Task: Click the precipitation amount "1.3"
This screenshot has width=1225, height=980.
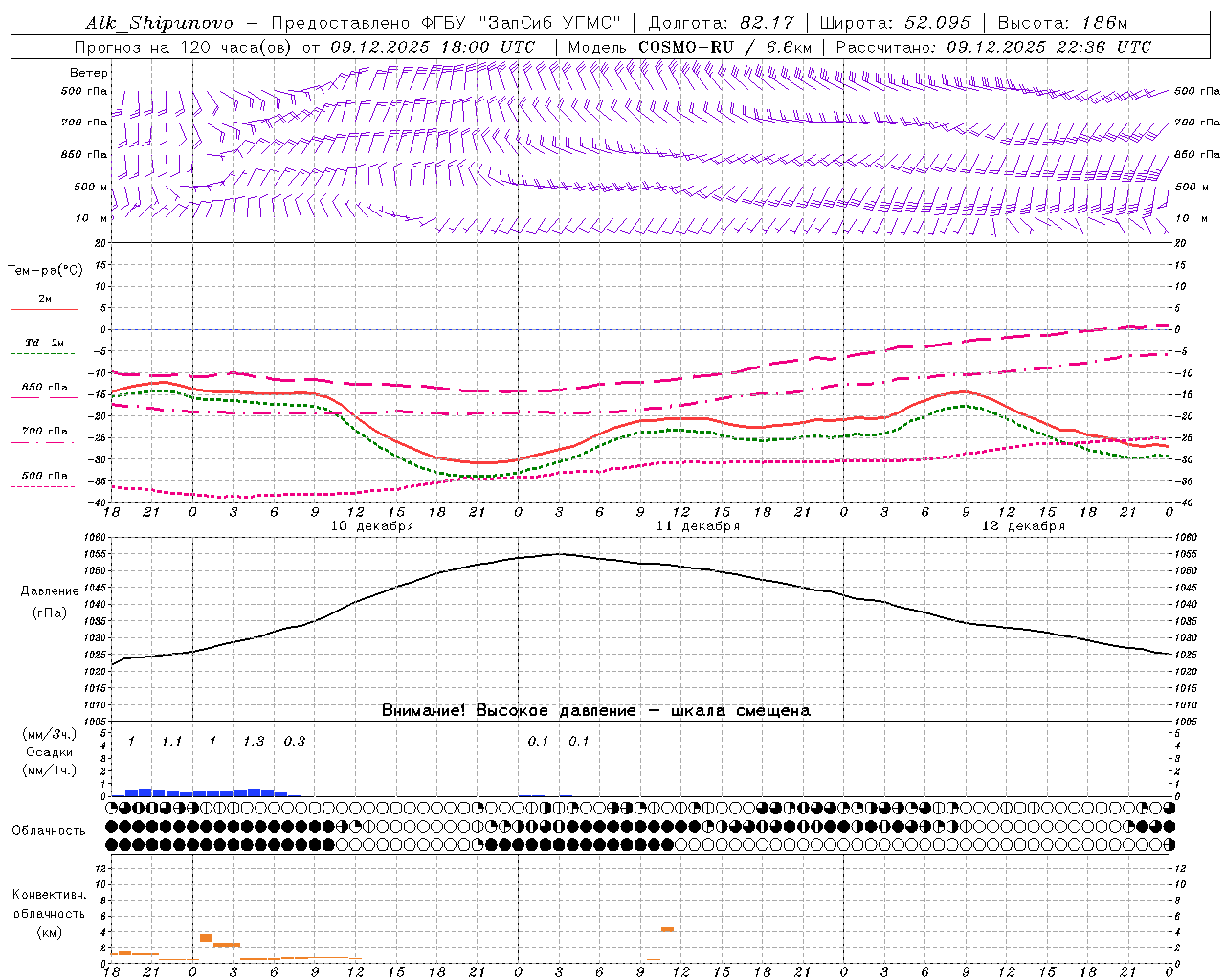Action: tap(253, 742)
